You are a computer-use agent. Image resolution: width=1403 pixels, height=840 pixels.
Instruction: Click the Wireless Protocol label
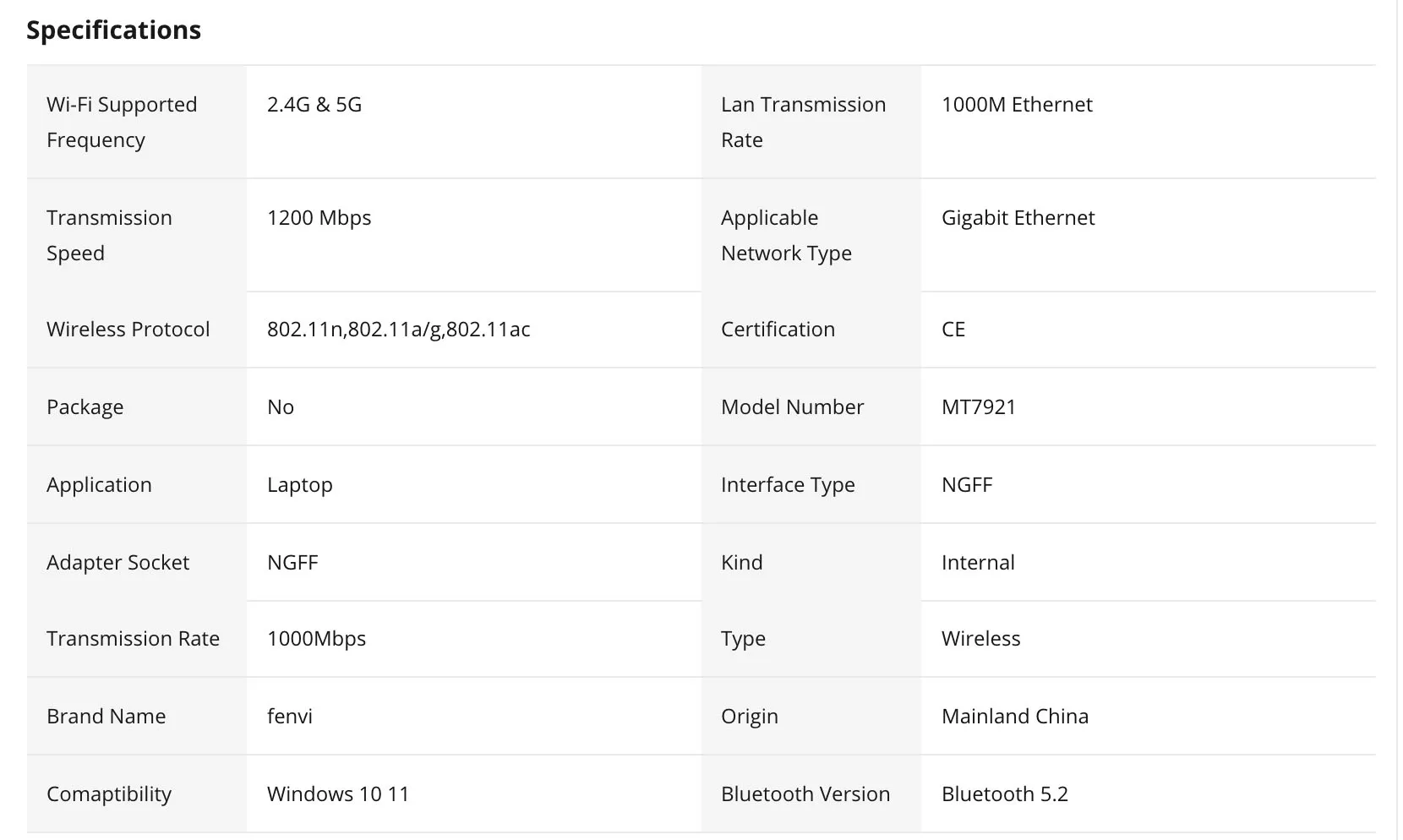128,330
